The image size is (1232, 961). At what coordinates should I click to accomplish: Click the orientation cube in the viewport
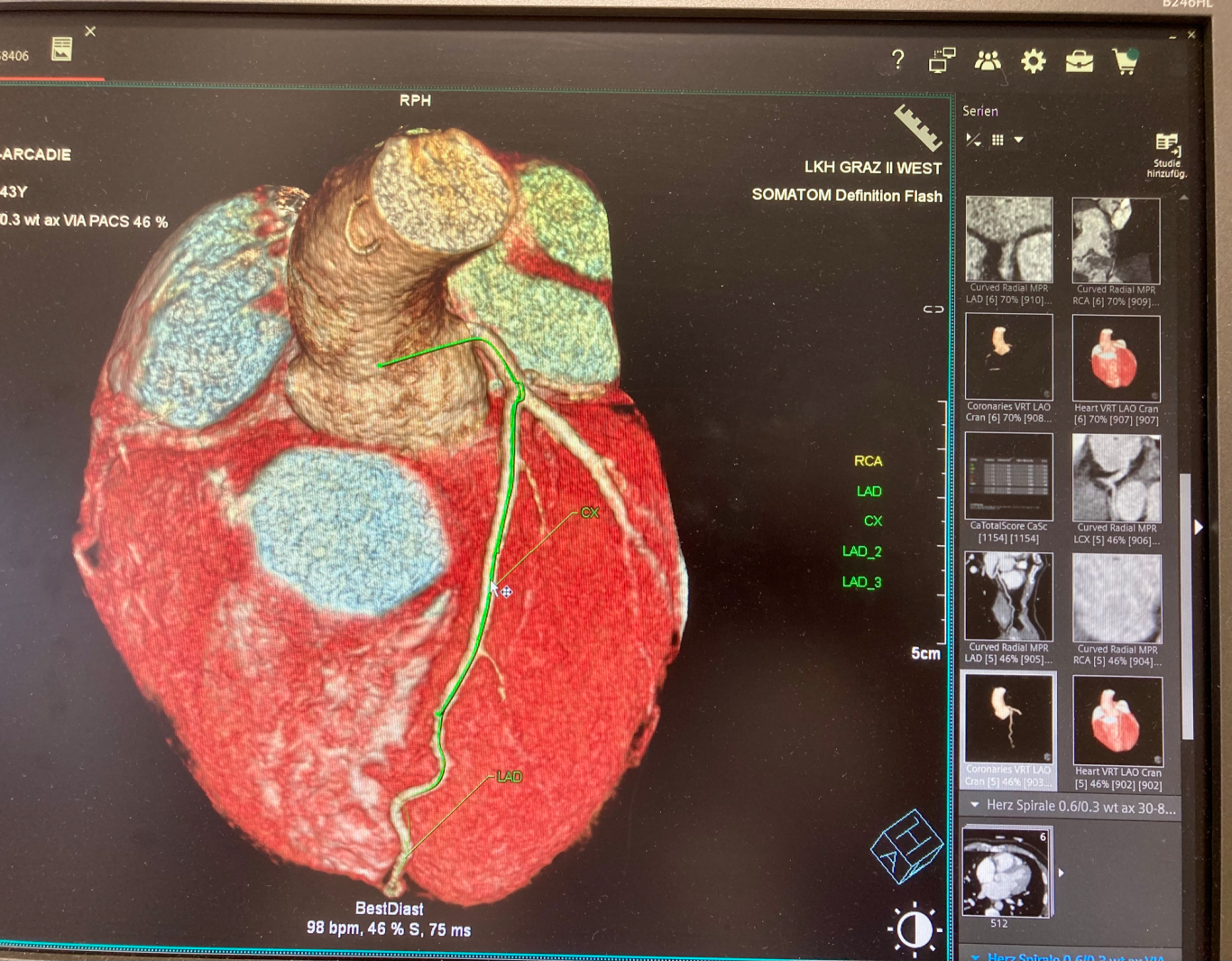coord(906,847)
